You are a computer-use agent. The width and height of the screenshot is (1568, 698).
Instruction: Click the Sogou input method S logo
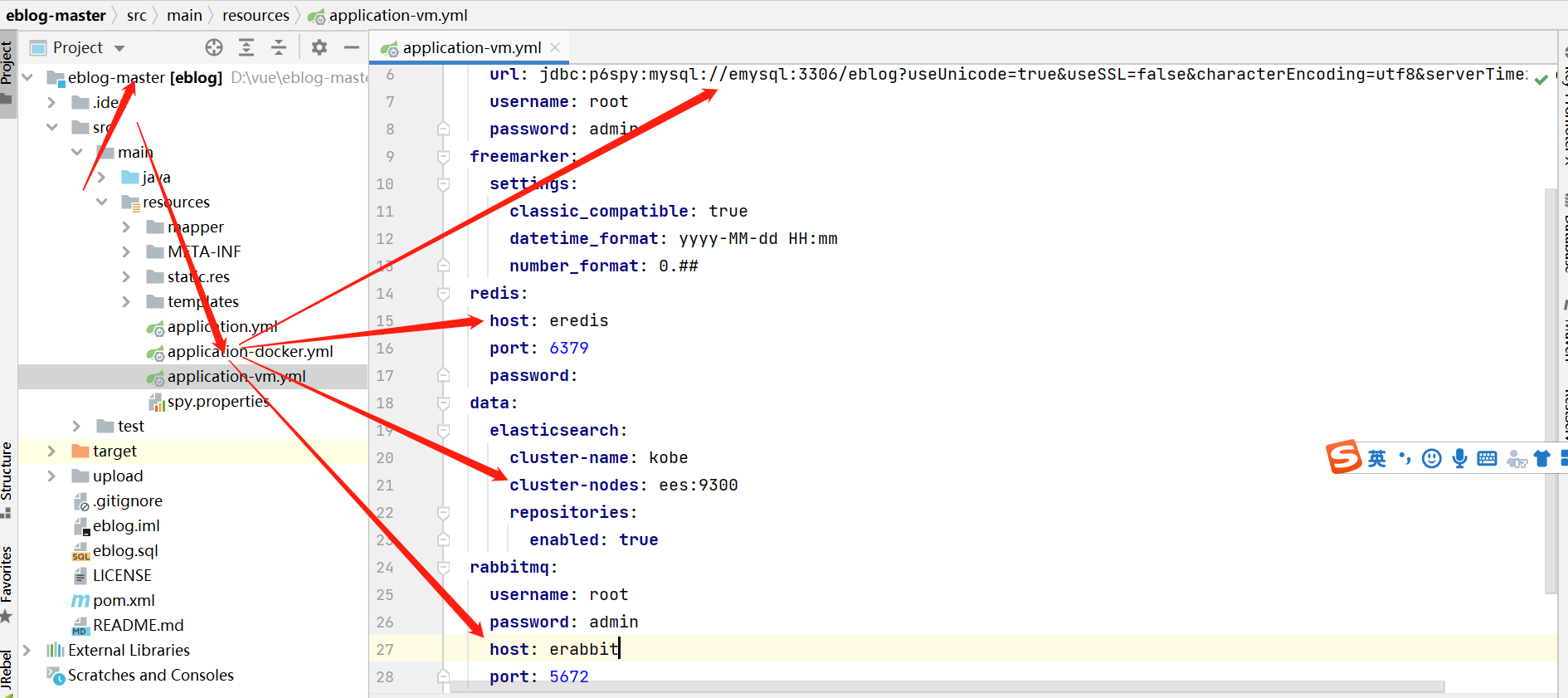click(x=1343, y=456)
